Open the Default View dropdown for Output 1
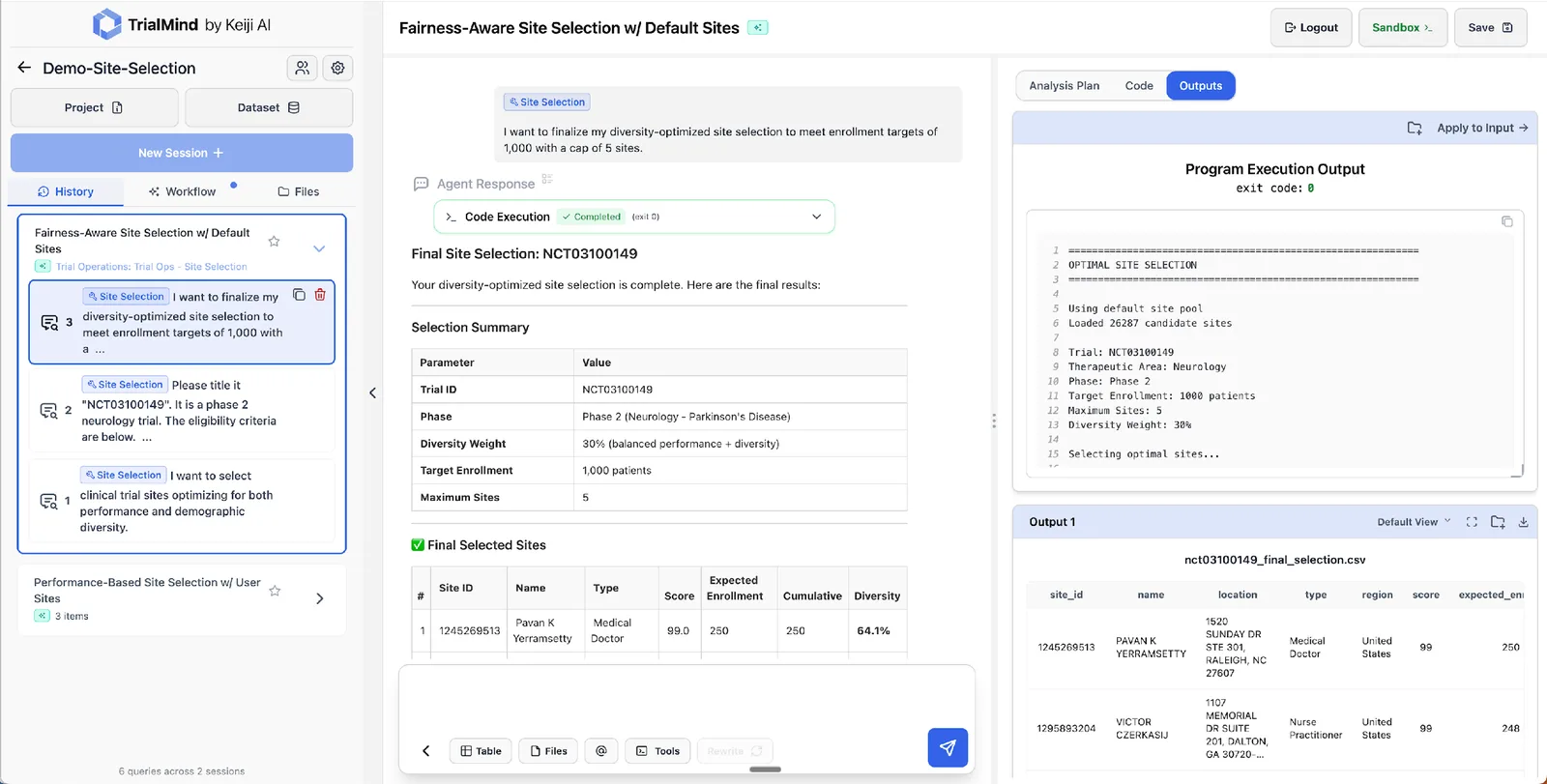The width and height of the screenshot is (1547, 784). pos(1414,522)
